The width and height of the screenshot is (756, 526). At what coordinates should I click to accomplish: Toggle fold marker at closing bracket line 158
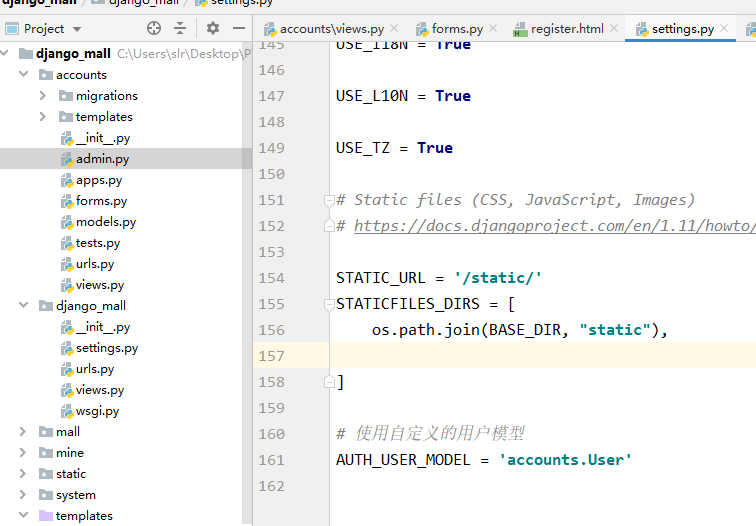click(329, 382)
